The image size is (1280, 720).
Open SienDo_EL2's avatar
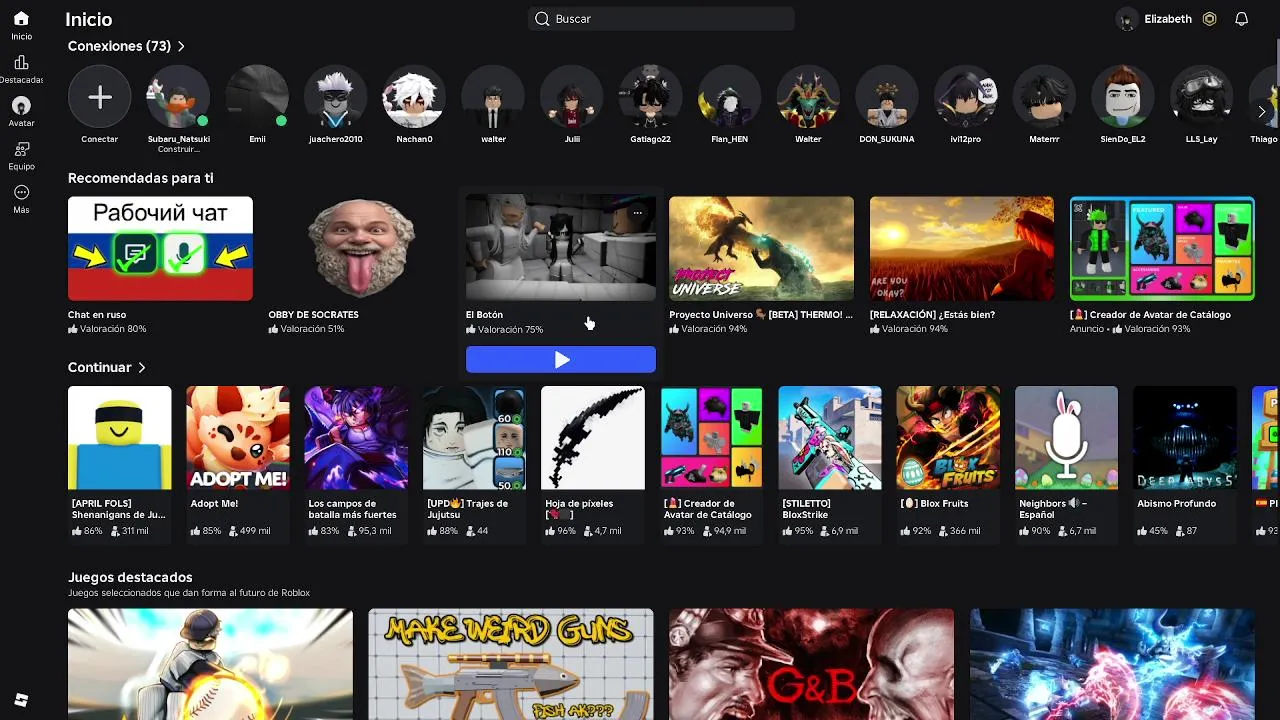click(x=1123, y=97)
